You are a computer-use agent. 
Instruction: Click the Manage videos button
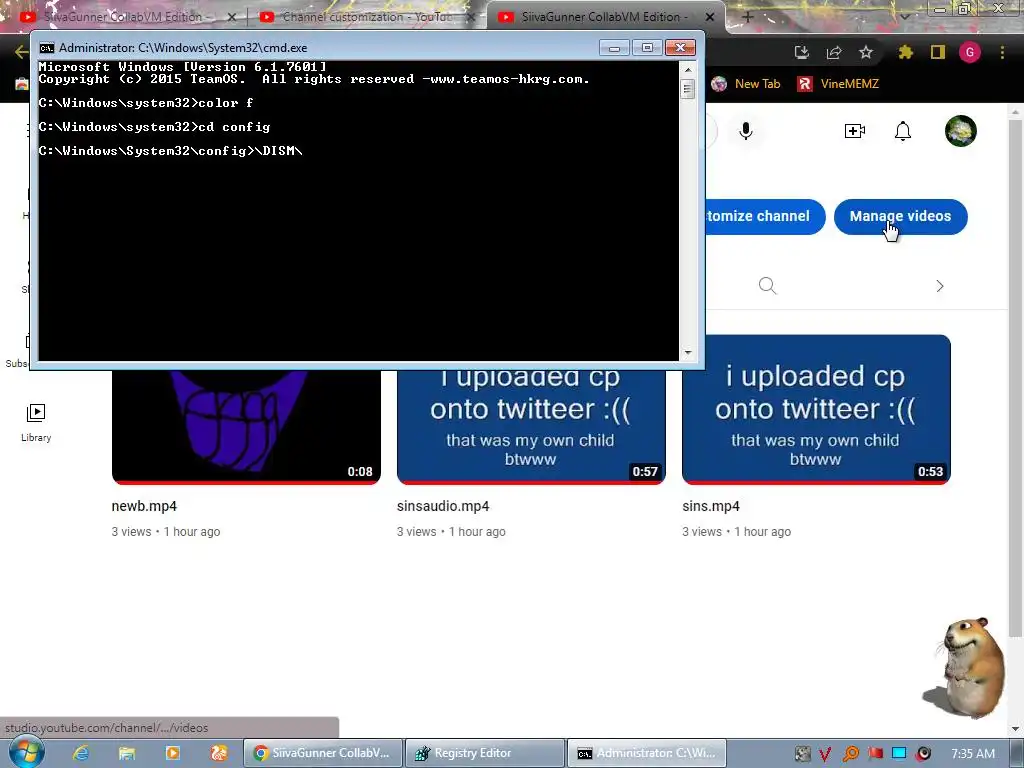(x=901, y=216)
